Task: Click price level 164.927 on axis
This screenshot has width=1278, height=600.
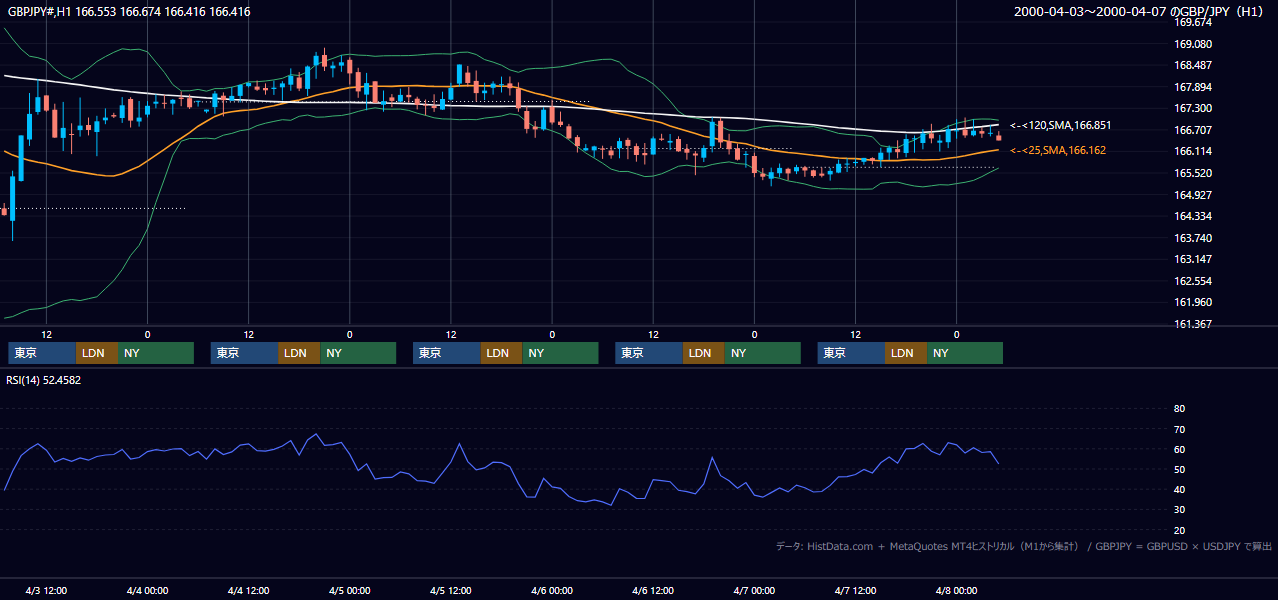Action: [x=1193, y=195]
